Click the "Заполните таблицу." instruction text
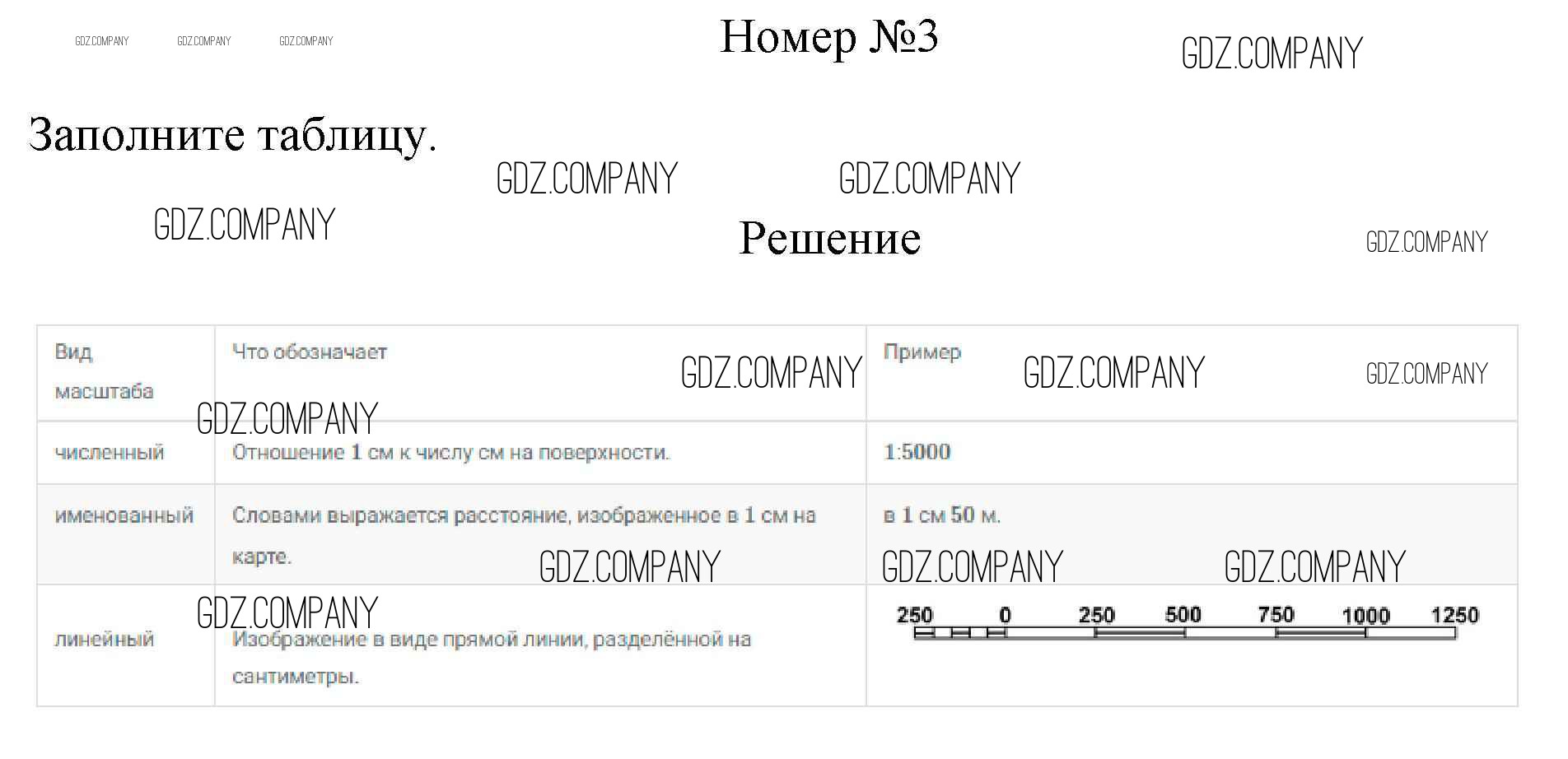 [x=232, y=135]
